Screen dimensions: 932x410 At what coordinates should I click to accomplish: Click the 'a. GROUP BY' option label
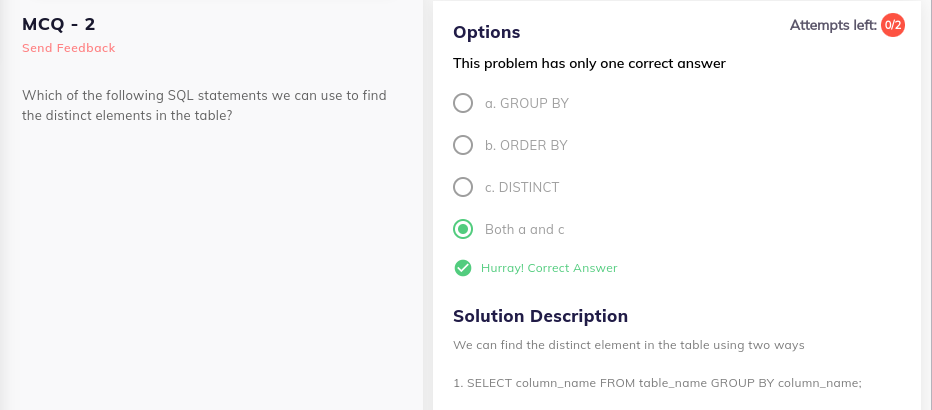coord(527,103)
